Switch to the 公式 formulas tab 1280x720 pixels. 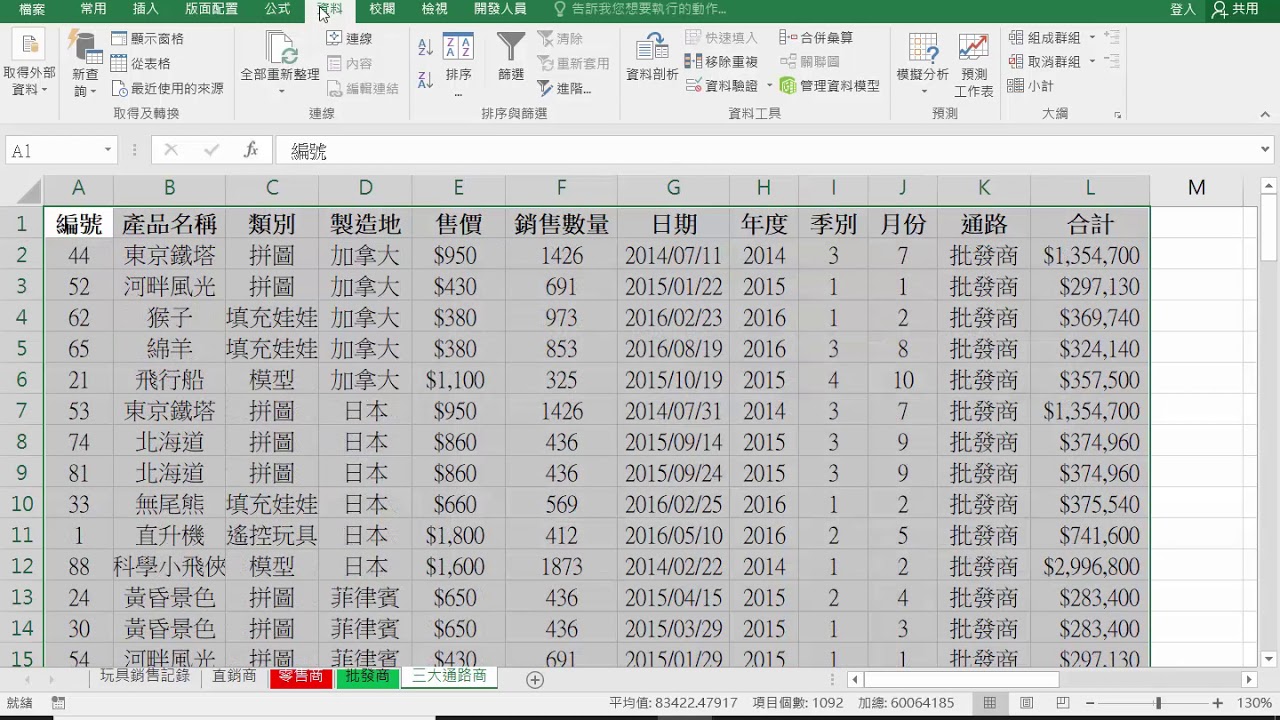click(x=277, y=9)
